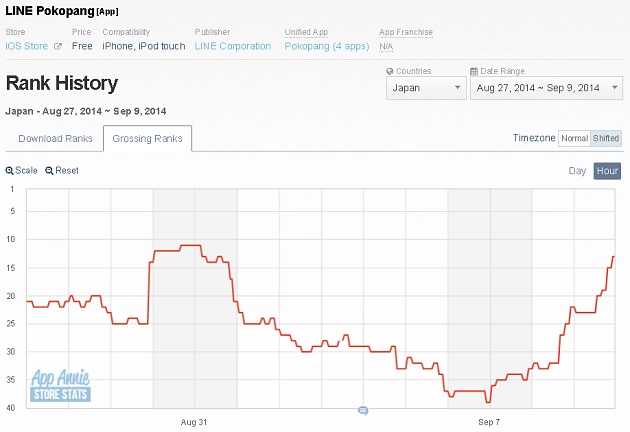Open the iOS Store link
The image size is (630, 432).
[27, 46]
